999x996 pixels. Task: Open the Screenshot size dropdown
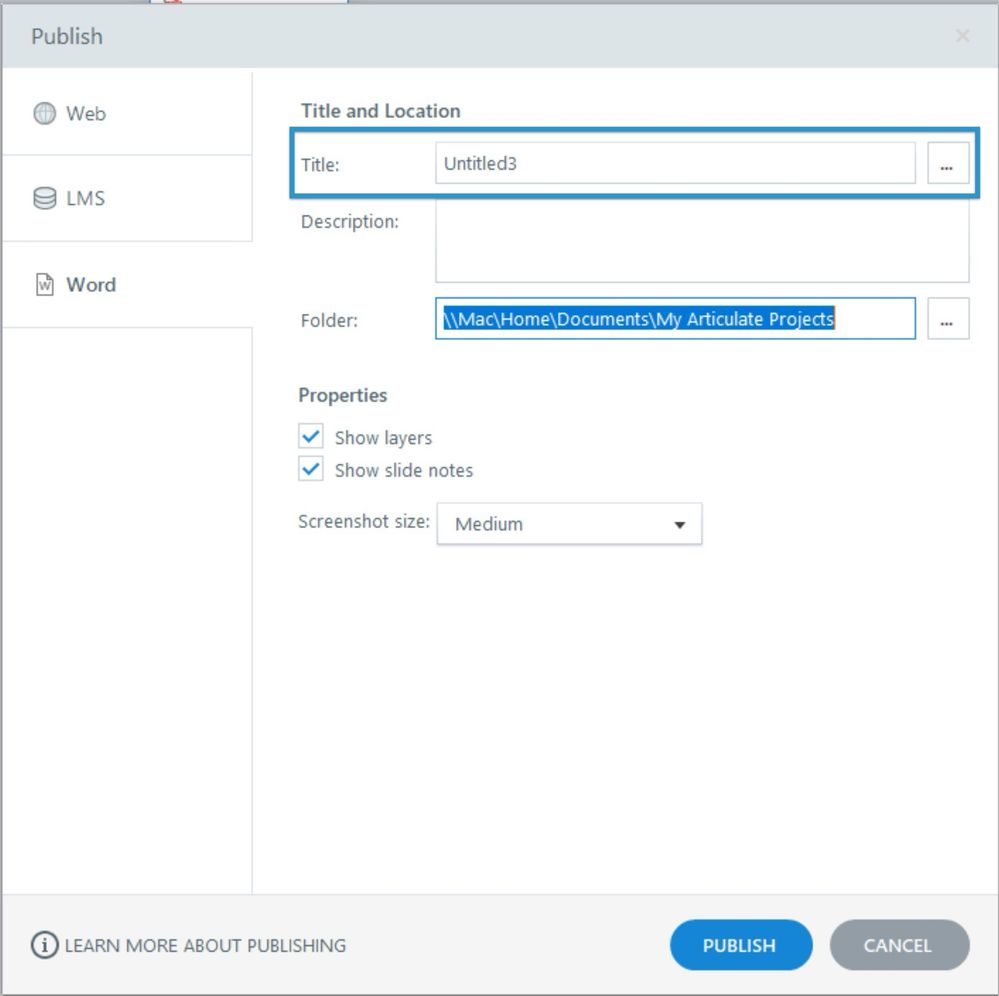click(x=568, y=524)
